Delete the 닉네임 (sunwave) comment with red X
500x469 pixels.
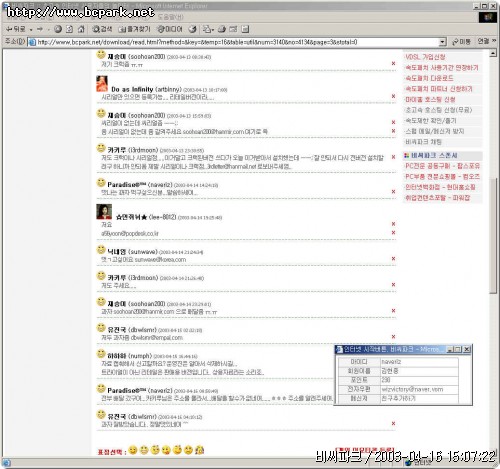pos(393,259)
